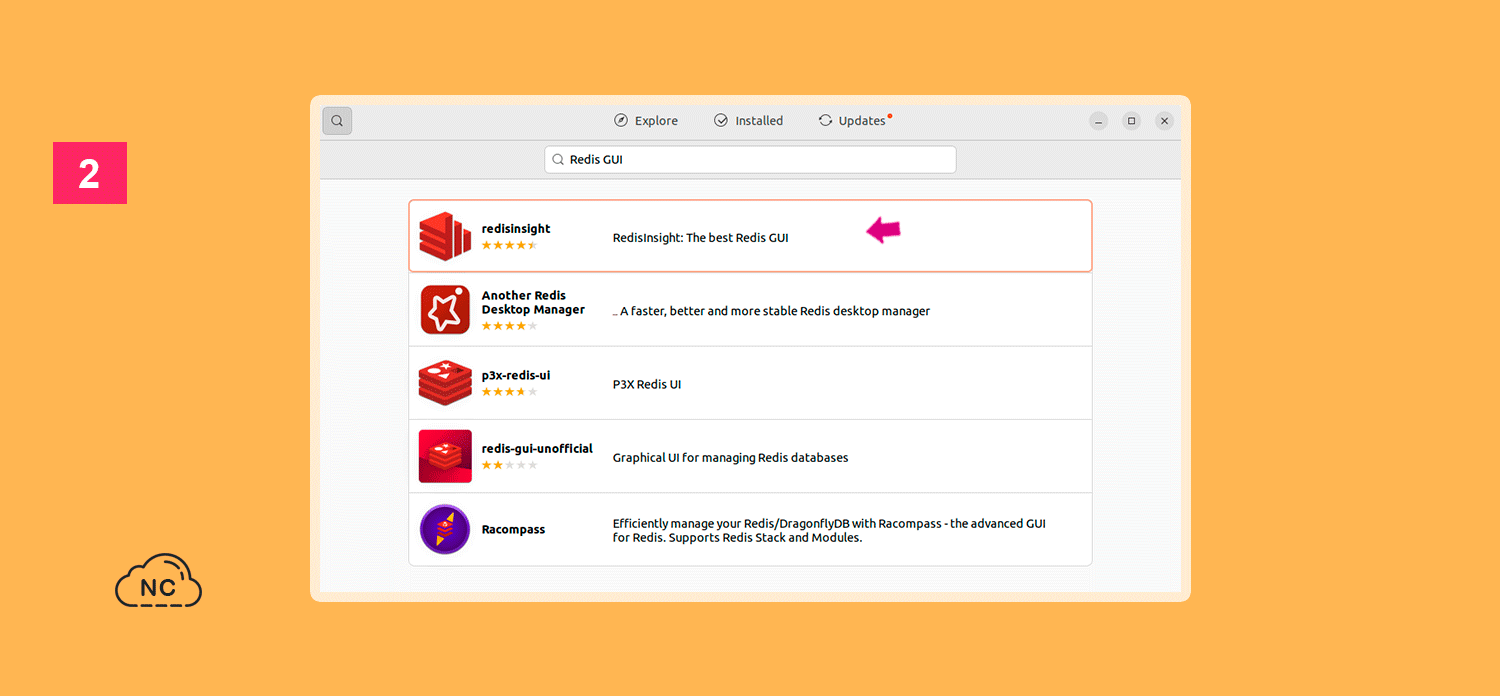The width and height of the screenshot is (1500, 696).
Task: Click the "P3X Redis UI" description
Action: (x=647, y=384)
